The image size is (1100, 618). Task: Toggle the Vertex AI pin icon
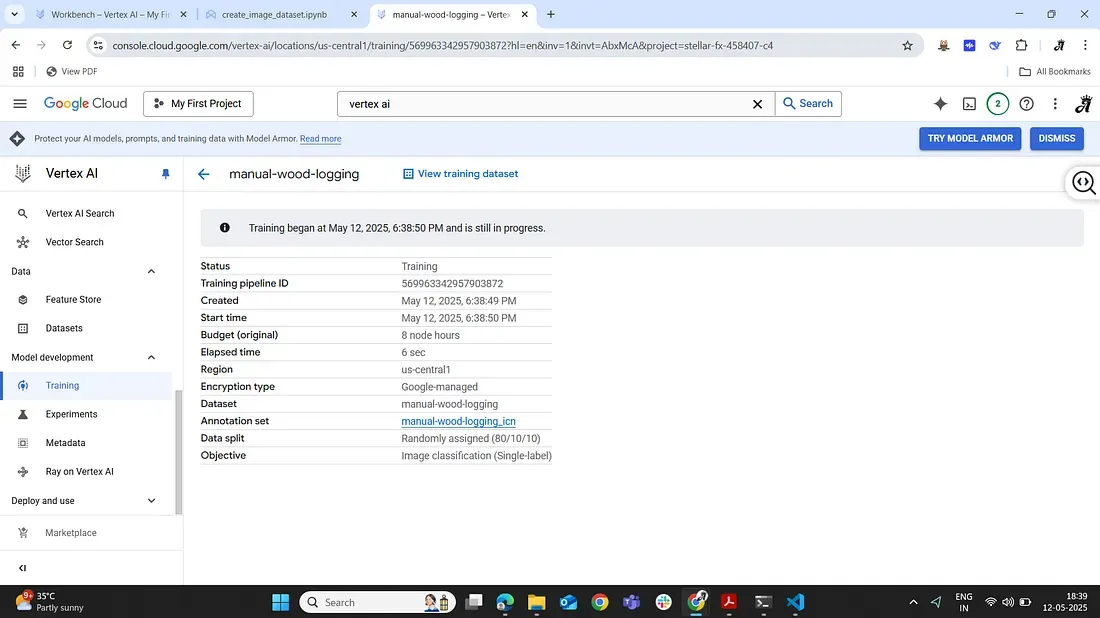tap(166, 174)
